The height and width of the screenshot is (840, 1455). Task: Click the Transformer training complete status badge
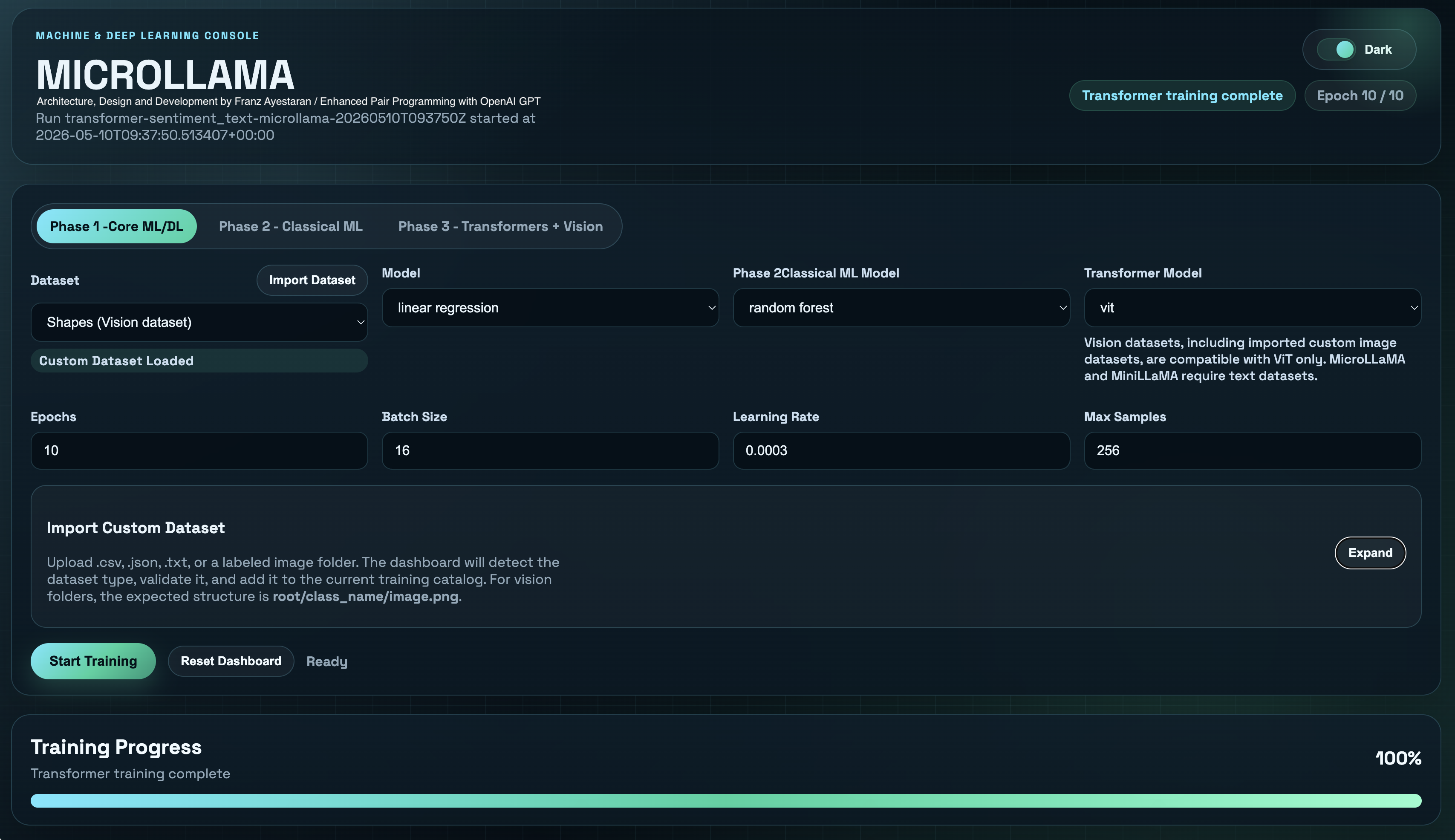coord(1182,96)
